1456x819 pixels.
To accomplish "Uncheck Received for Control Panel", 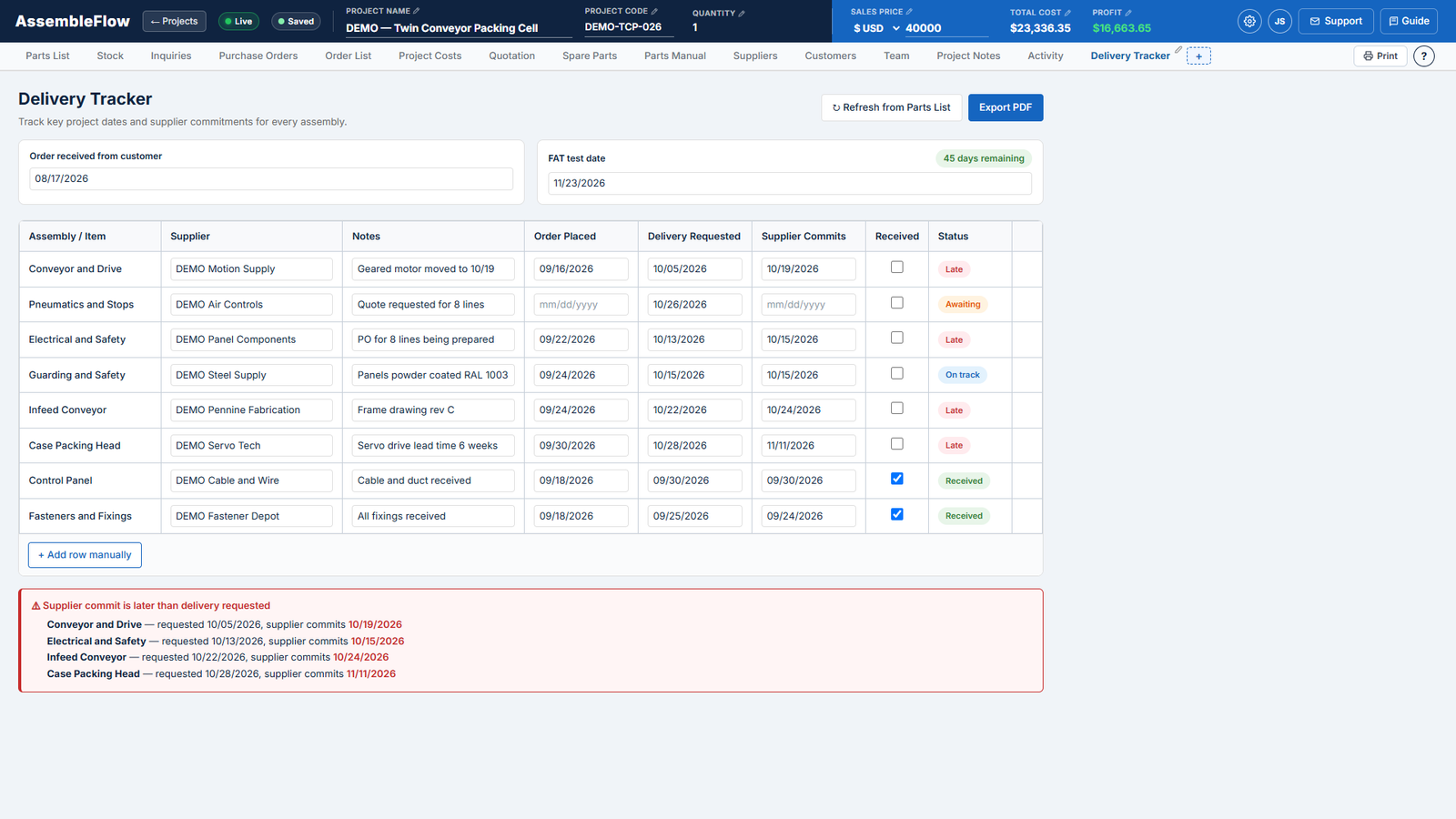I will [x=897, y=479].
